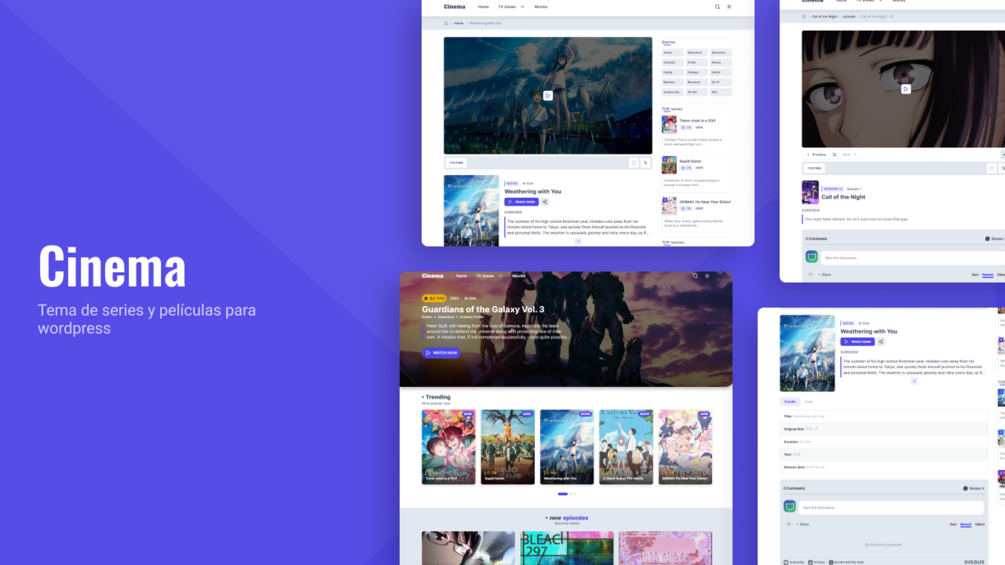
Task: Expand TV shows dropdown in top movie page header
Action: tap(511, 7)
